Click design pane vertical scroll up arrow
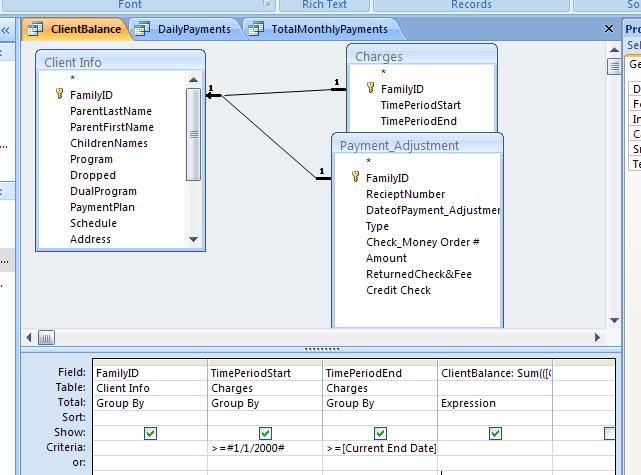Screen dimensions: 641x475 coord(614,49)
